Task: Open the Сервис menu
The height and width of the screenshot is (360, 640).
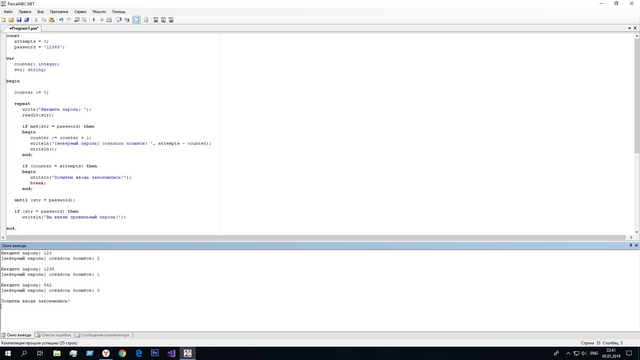Action: [x=80, y=12]
